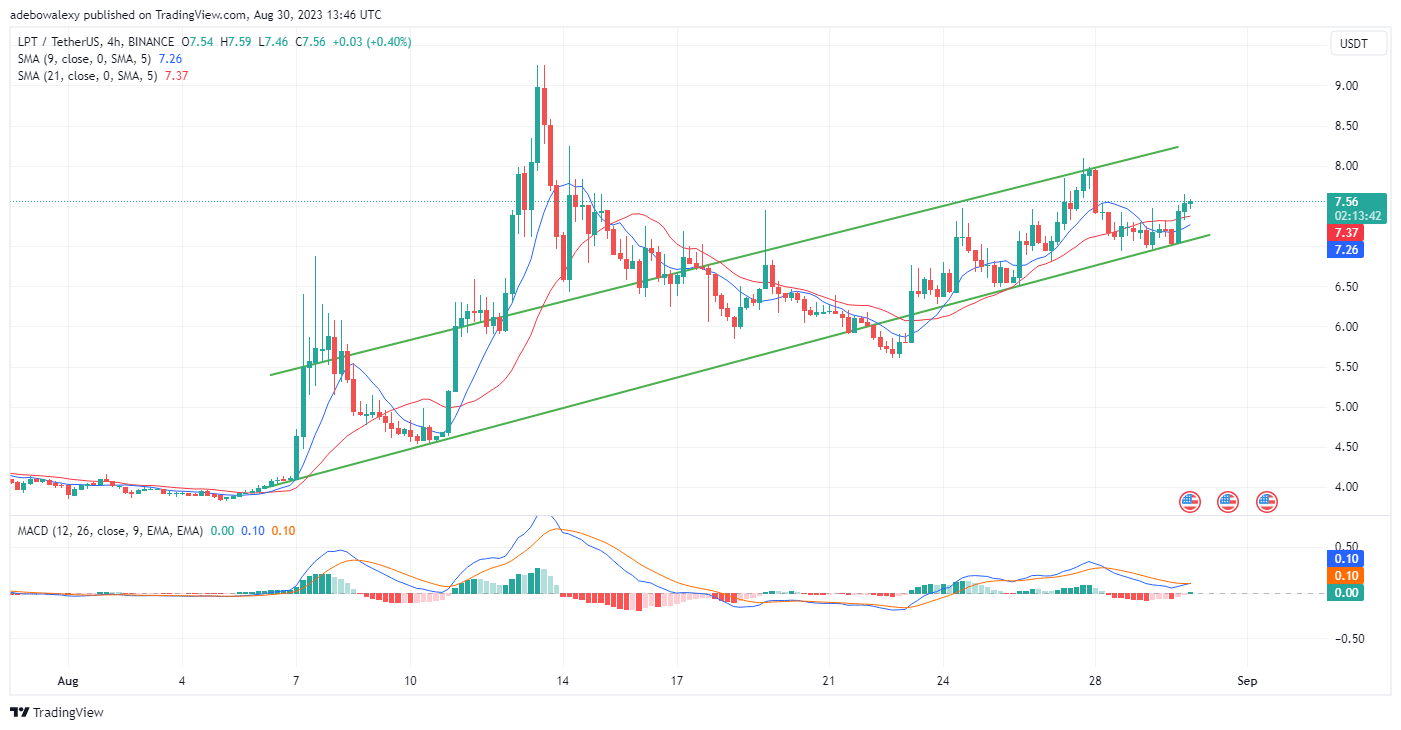Viewport: 1401px width, 730px height.
Task: Click the Sep date label on time axis
Action: 1247,680
